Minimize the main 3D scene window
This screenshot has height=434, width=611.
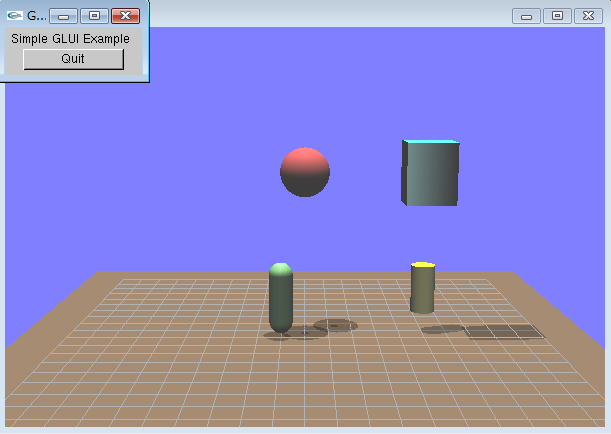tap(526, 16)
